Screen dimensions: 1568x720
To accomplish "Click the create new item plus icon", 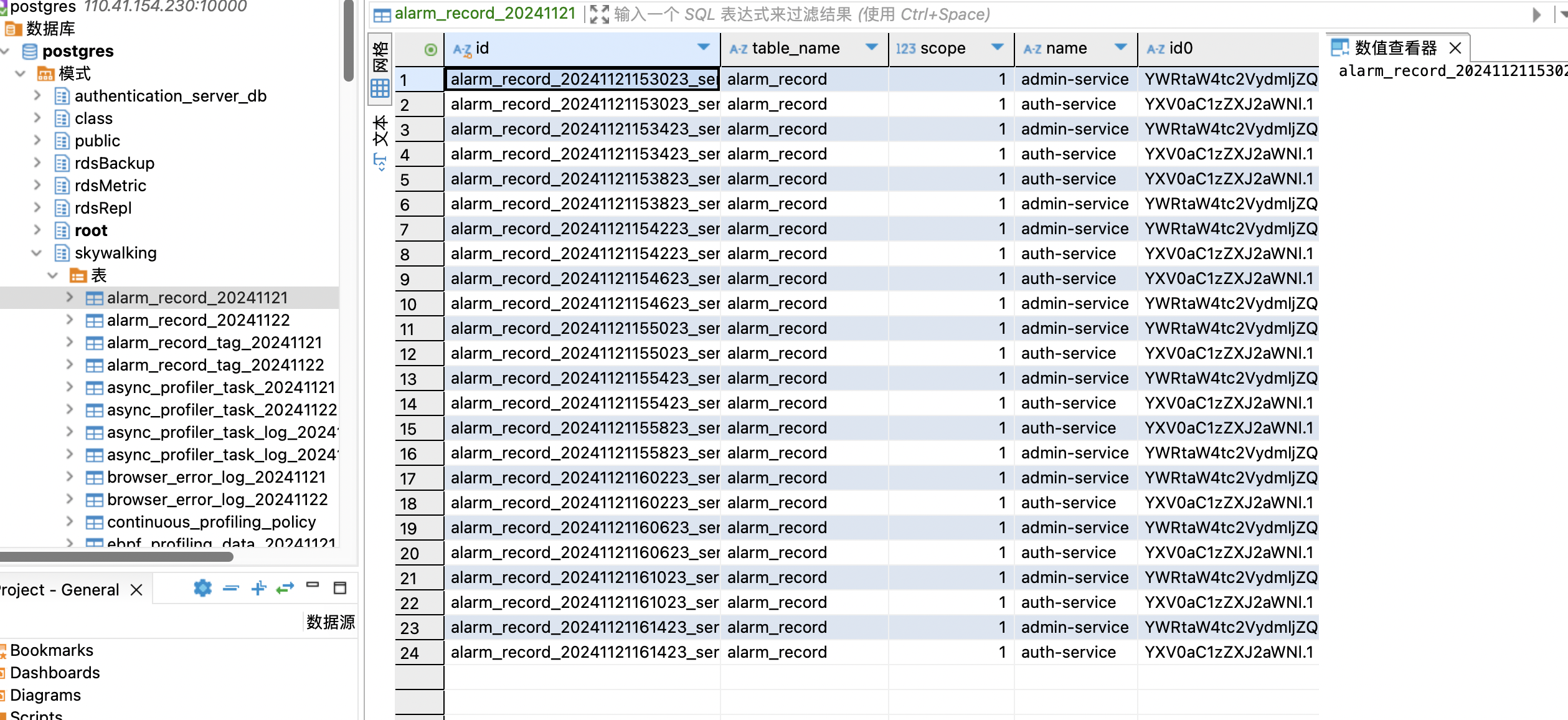I will pos(258,588).
